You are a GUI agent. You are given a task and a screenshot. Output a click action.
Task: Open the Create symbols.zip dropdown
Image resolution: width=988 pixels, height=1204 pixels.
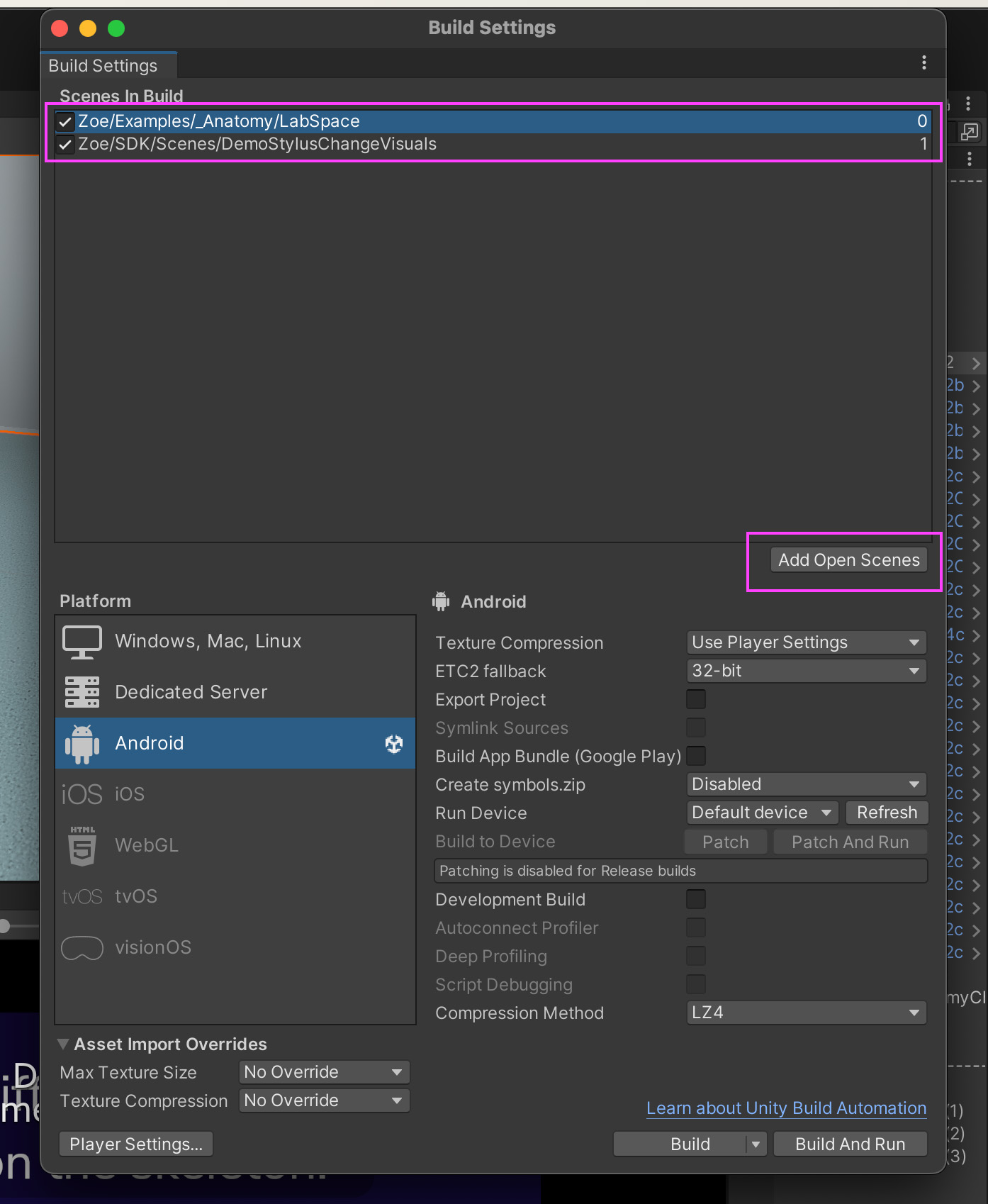click(x=807, y=784)
